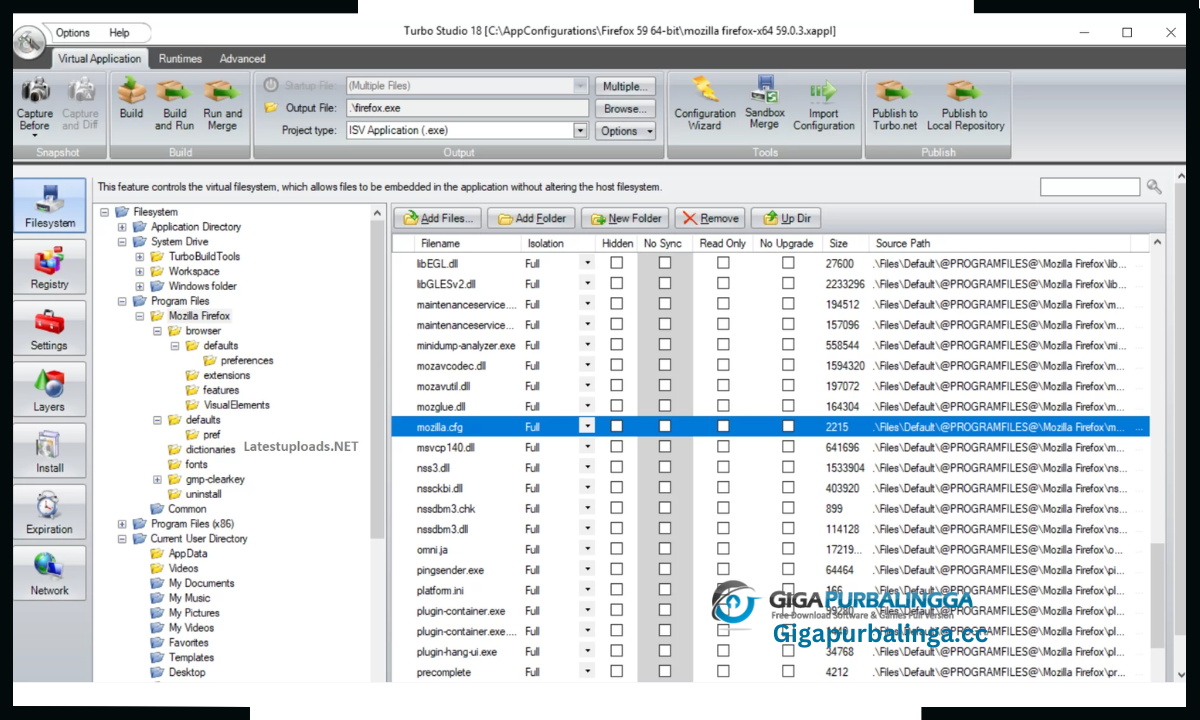1200x720 pixels.
Task: Click the search magnifier icon
Action: pyautogui.click(x=1154, y=187)
